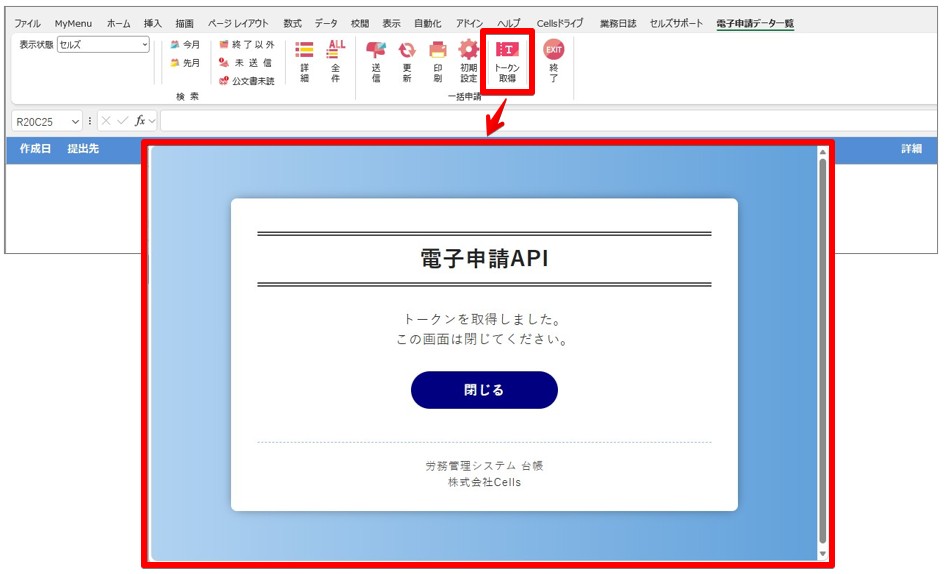Switch to the 業務日誌 ribbon tab
949x574 pixels.
coord(618,24)
